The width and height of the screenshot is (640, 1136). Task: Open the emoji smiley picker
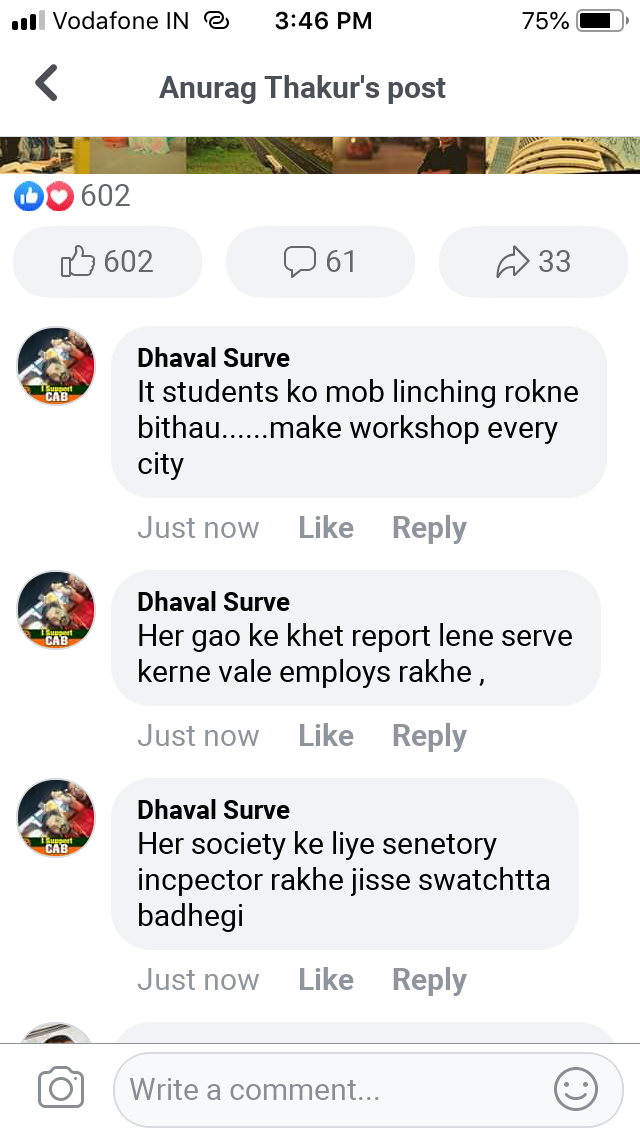coord(576,1089)
